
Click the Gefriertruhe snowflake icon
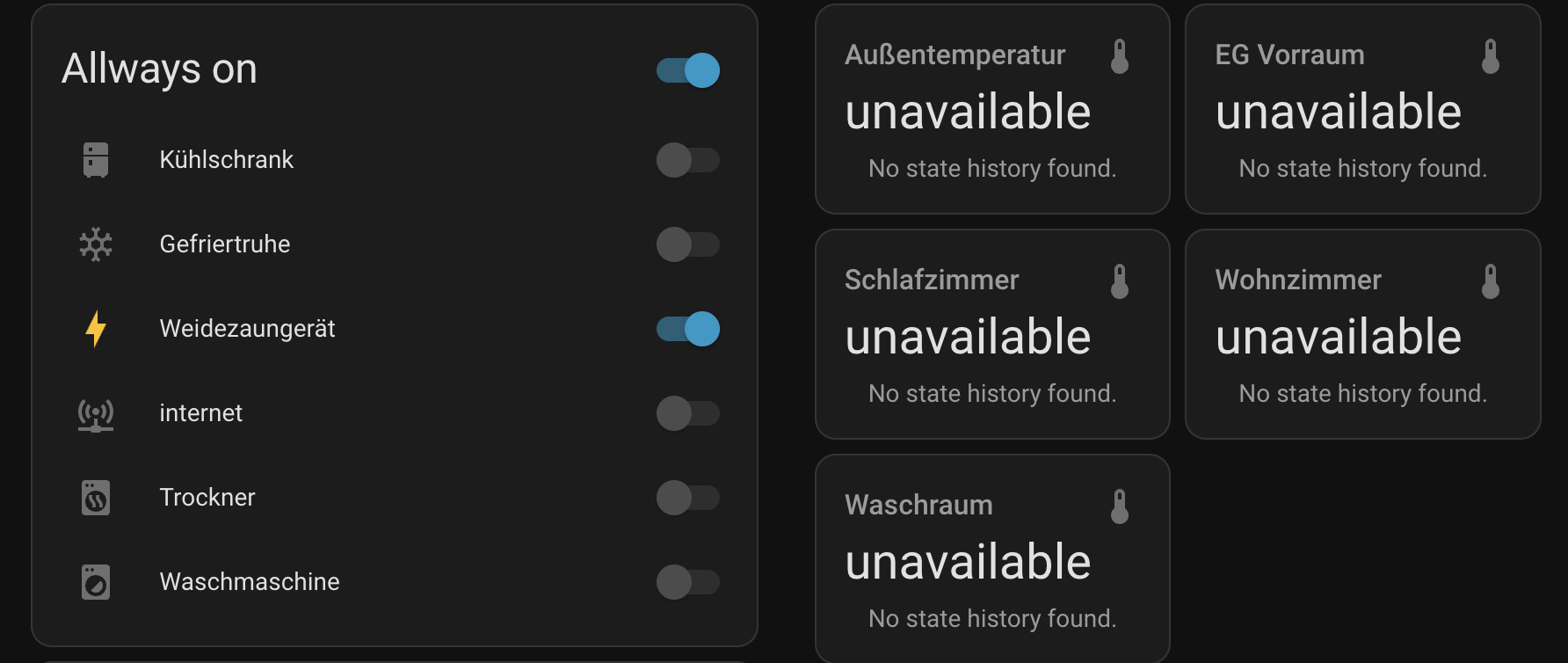96,244
